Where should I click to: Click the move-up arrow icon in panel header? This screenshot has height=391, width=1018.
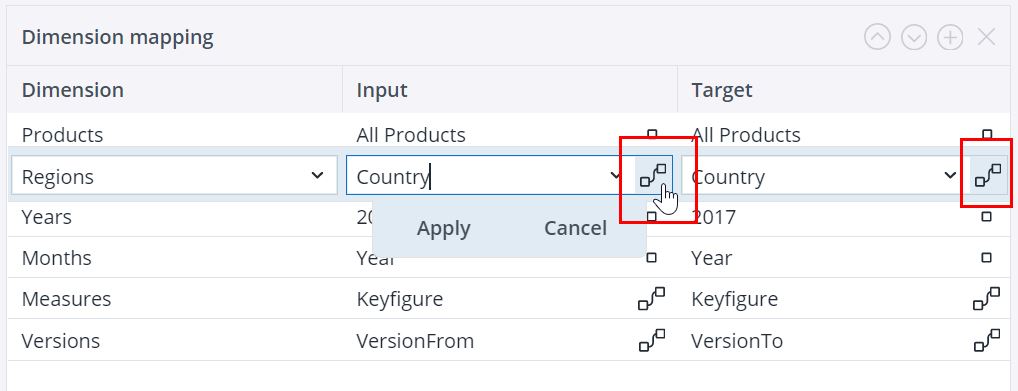click(876, 38)
